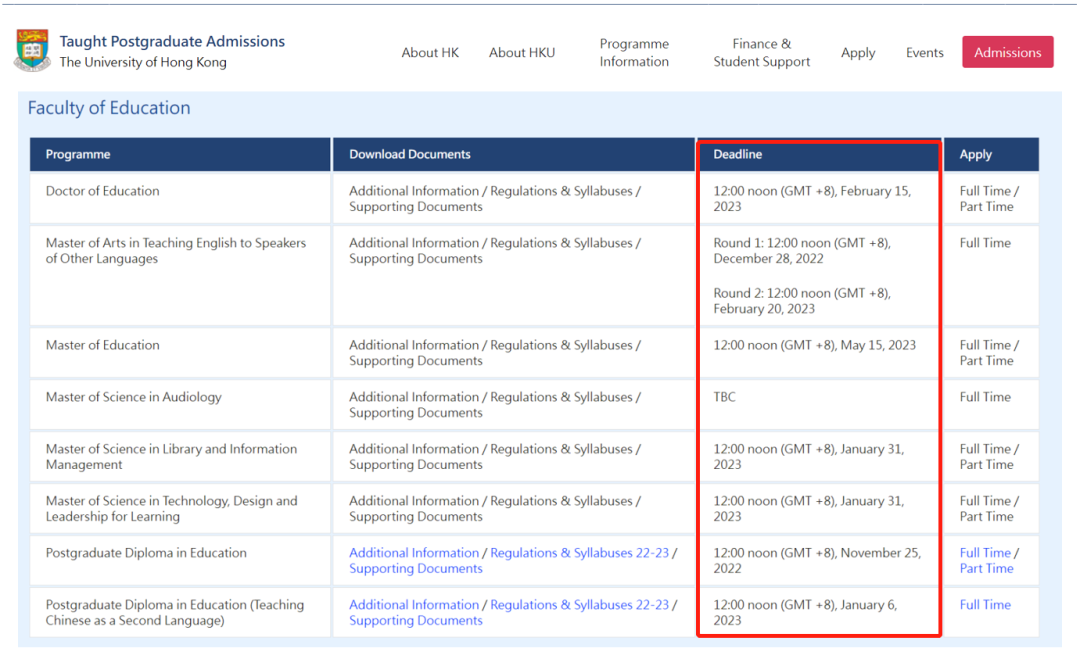Viewport: 1080px width, 666px height.
Task: Open Supporting Documents for MA Teaching English
Action: click(416, 258)
